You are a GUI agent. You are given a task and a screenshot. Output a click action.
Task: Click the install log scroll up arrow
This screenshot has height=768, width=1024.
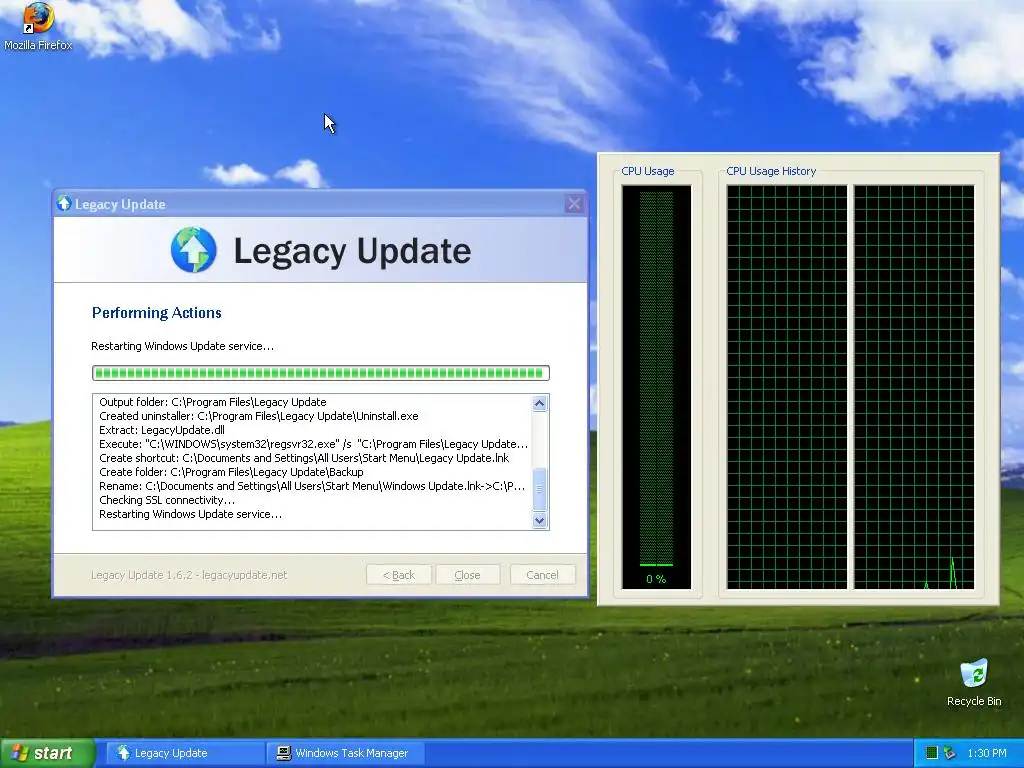(539, 404)
